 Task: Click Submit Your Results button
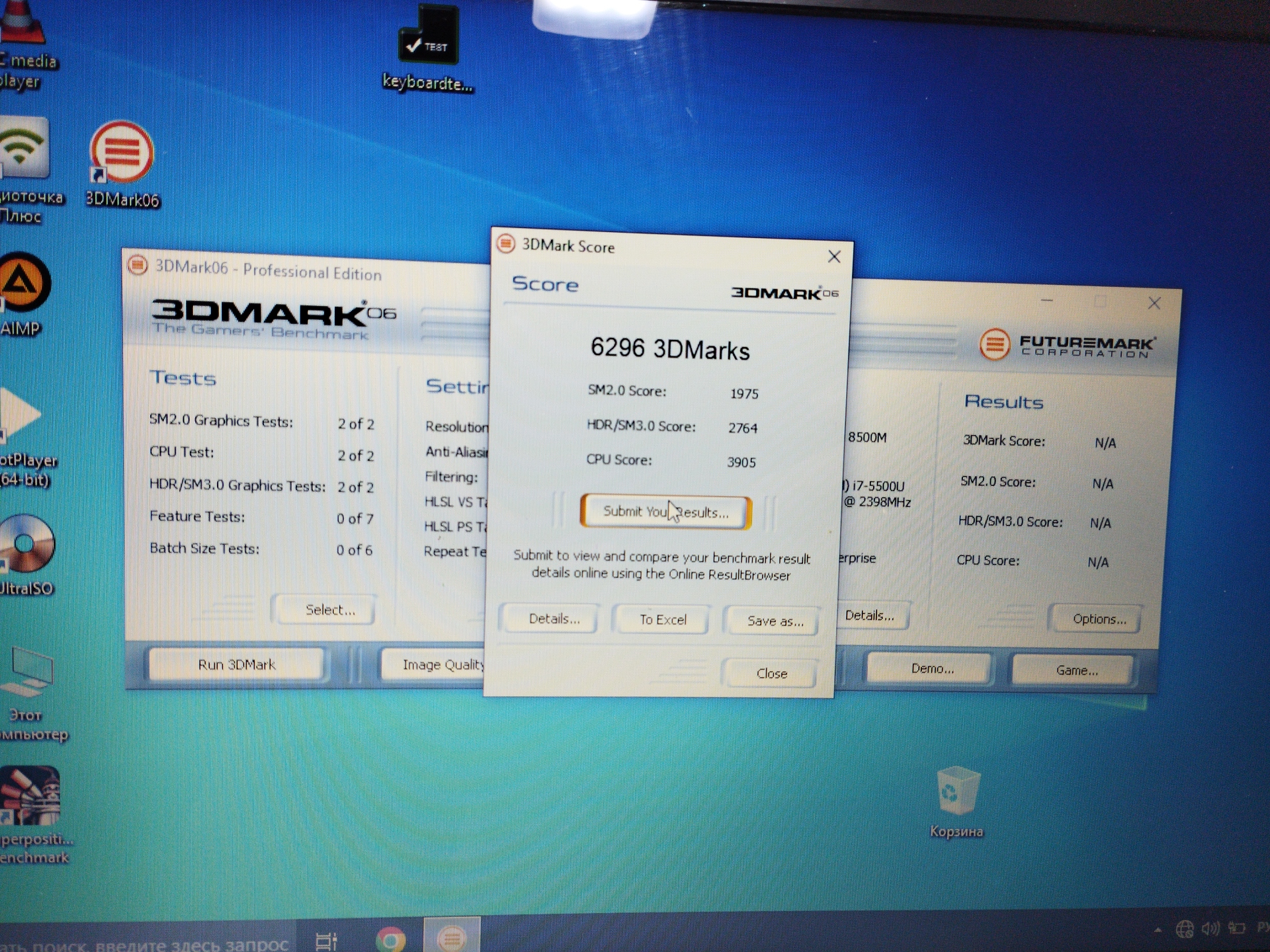tap(665, 512)
